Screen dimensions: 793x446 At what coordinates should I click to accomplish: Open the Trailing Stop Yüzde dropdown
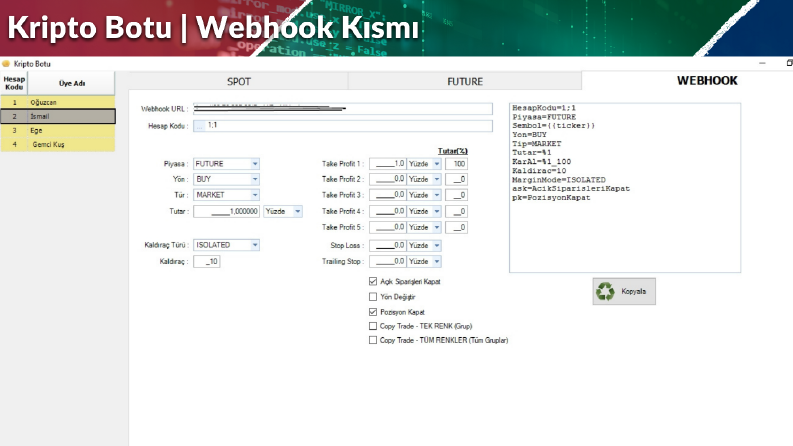[437, 261]
